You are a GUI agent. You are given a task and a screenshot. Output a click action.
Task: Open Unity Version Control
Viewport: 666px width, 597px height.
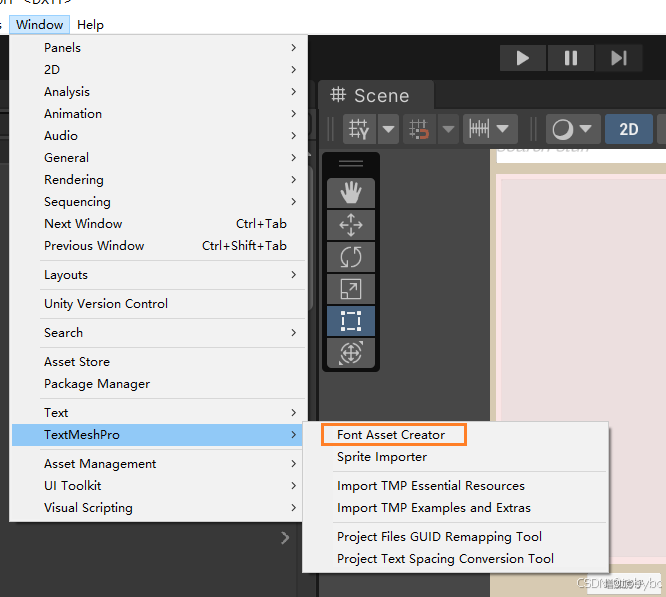[x=159, y=304]
